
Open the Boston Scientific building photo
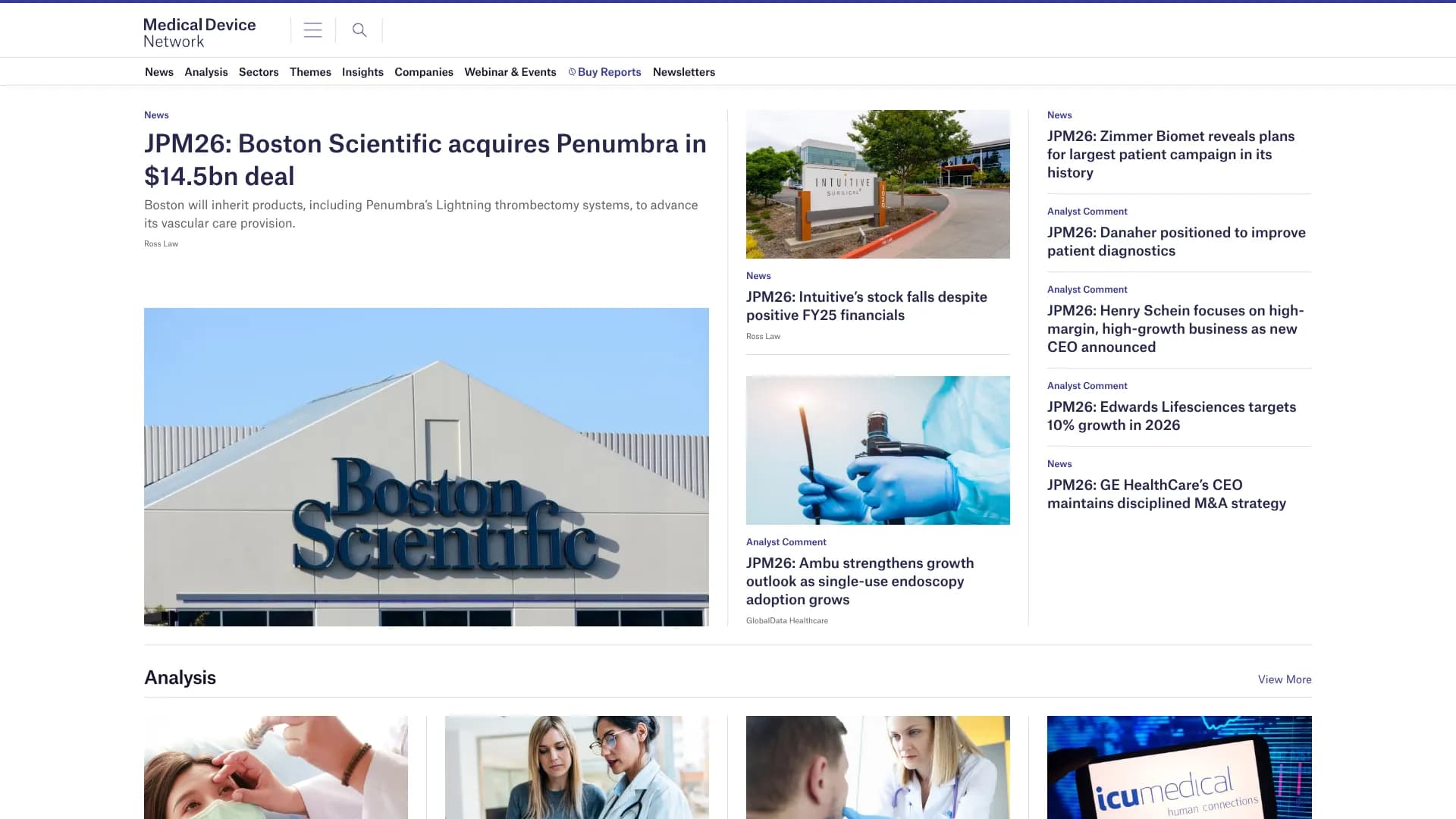(426, 467)
